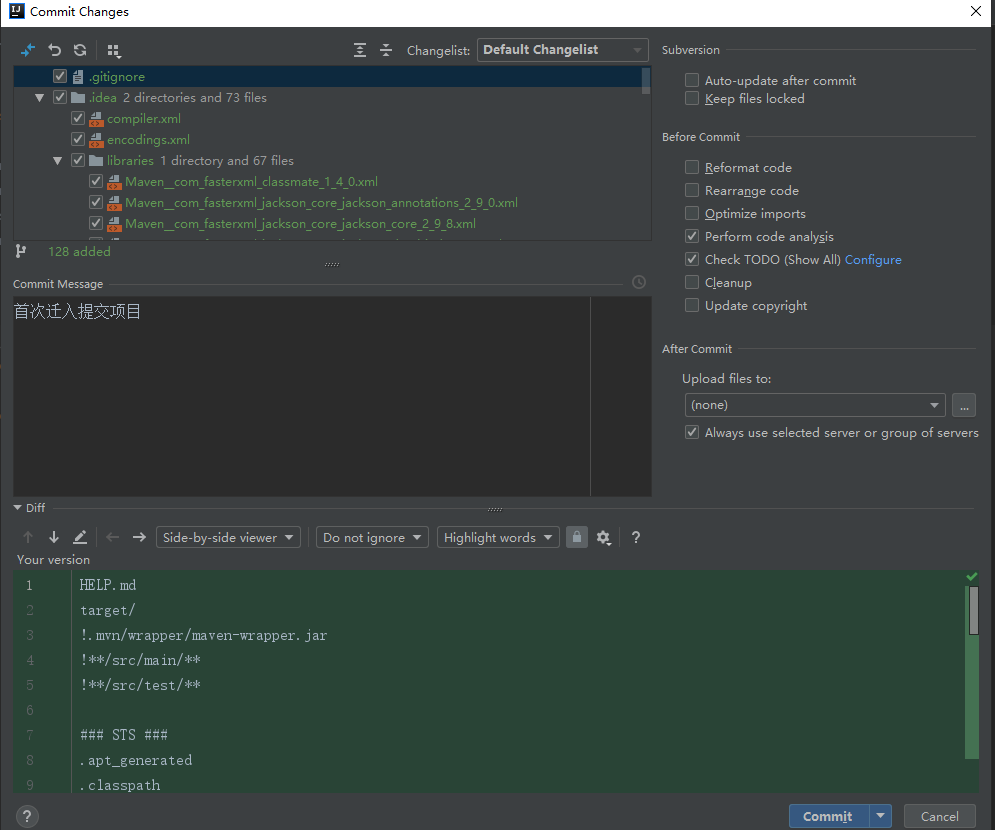This screenshot has width=995, height=830.
Task: Uncheck Maven classmate_1_4_0.xml checkbox
Action: tap(96, 181)
